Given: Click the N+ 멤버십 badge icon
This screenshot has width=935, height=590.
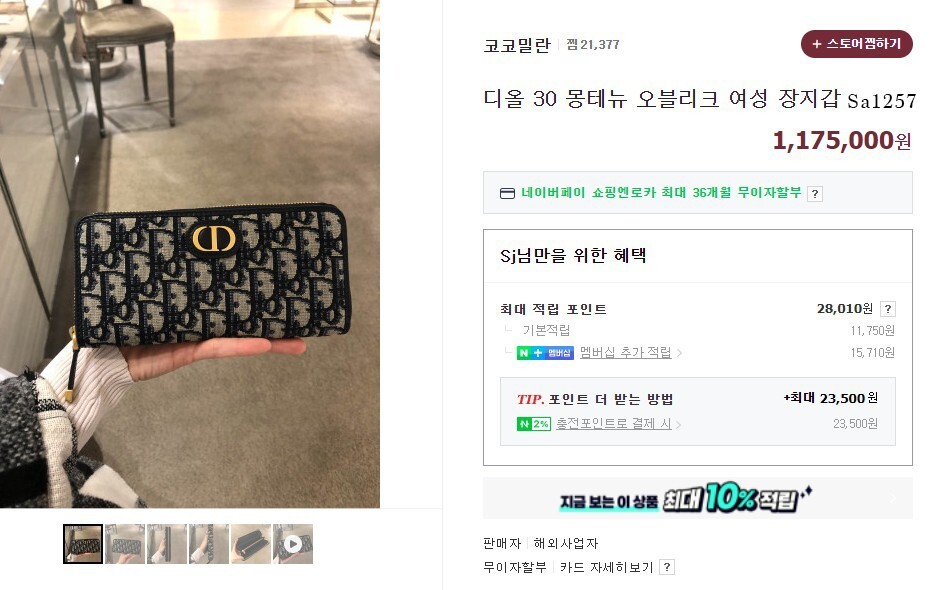Looking at the screenshot, I should coord(545,353).
